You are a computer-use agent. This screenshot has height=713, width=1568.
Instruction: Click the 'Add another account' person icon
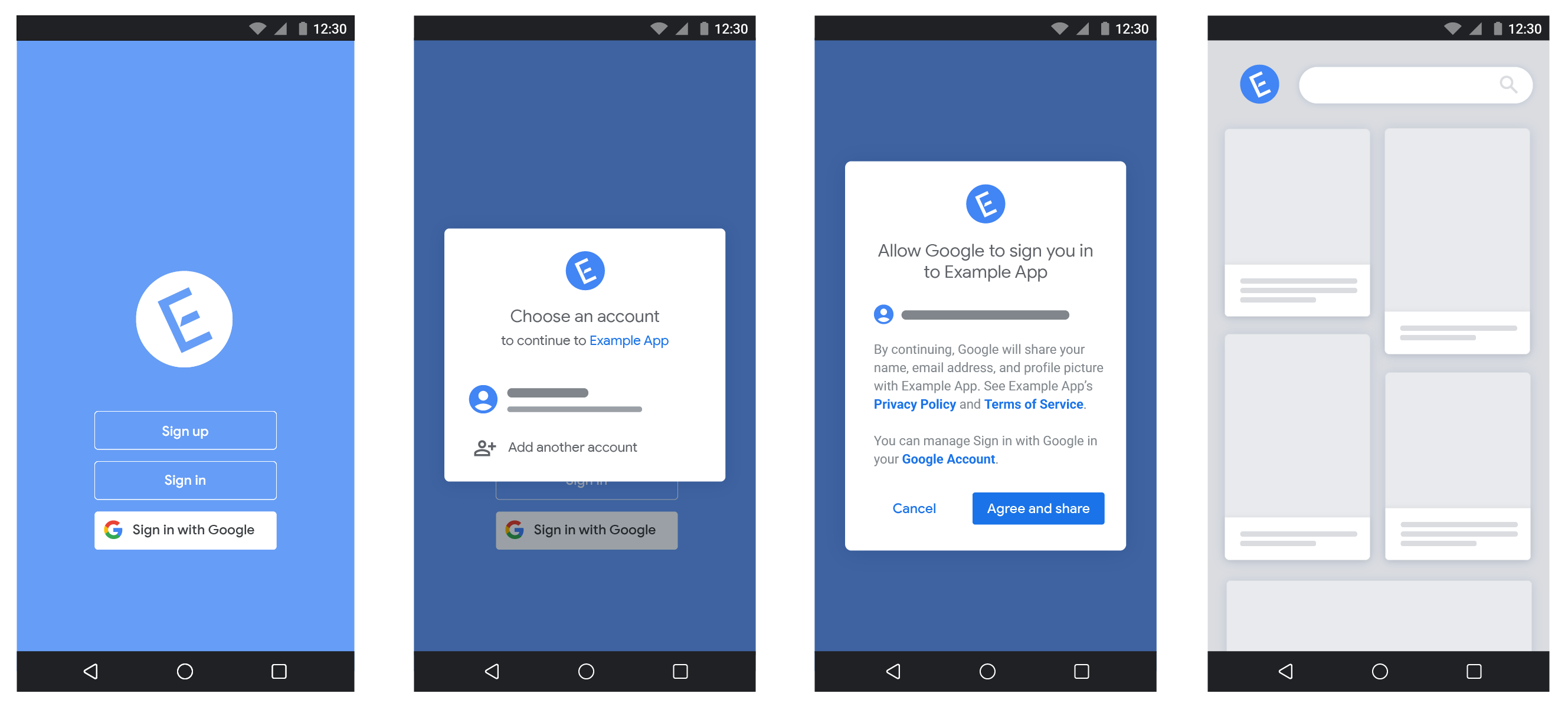(485, 447)
